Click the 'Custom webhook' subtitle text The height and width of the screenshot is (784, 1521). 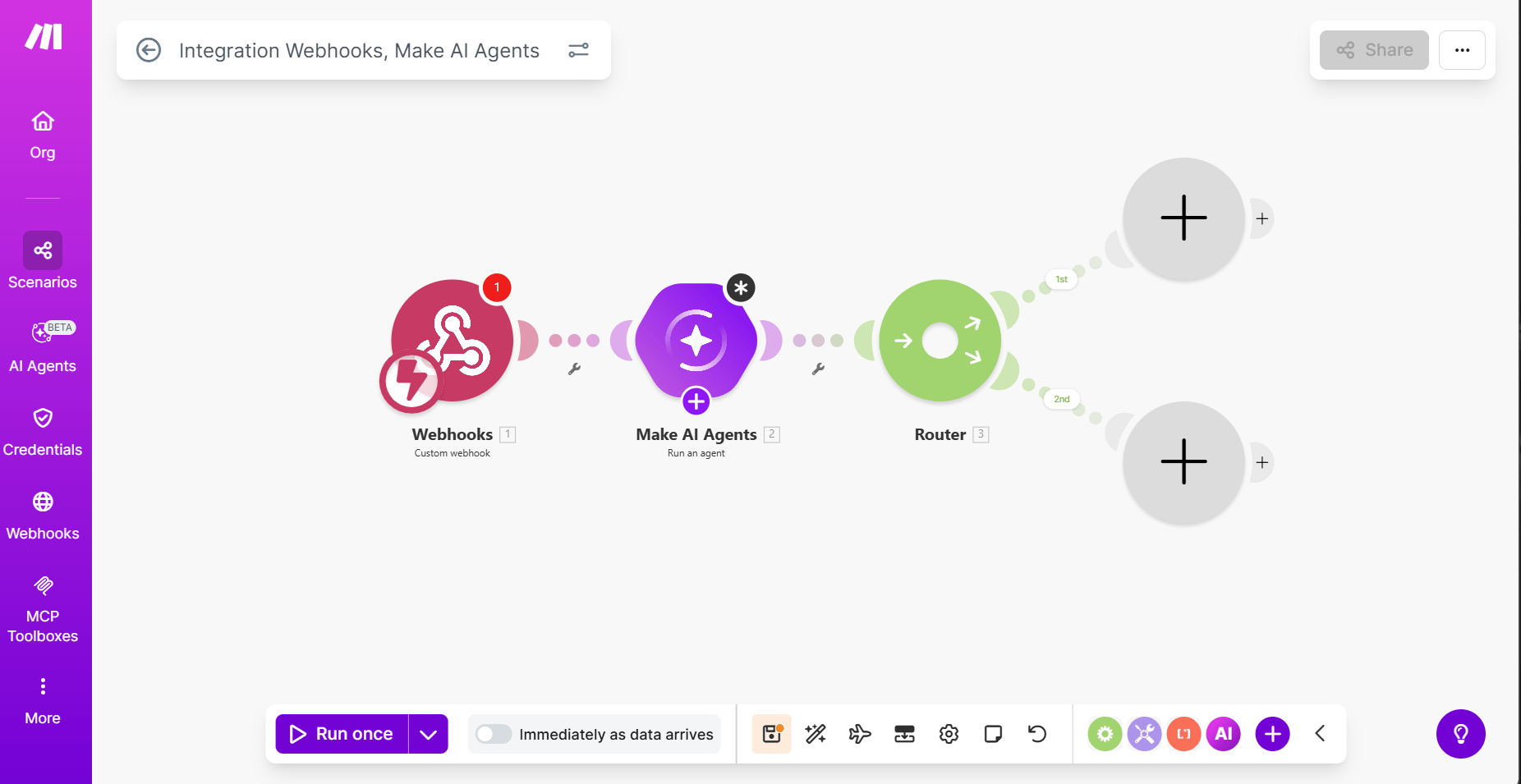(453, 453)
